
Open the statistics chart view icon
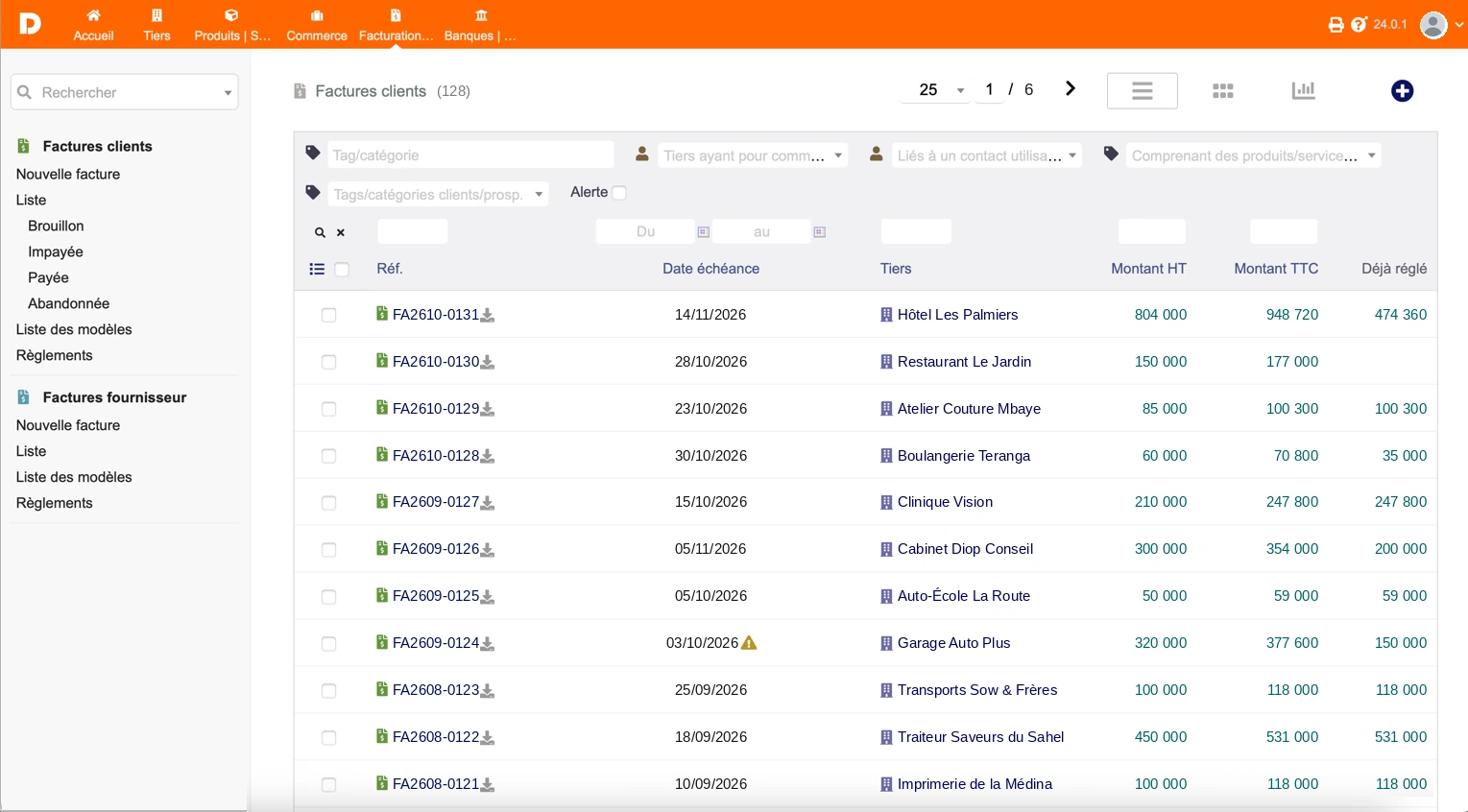1303,90
